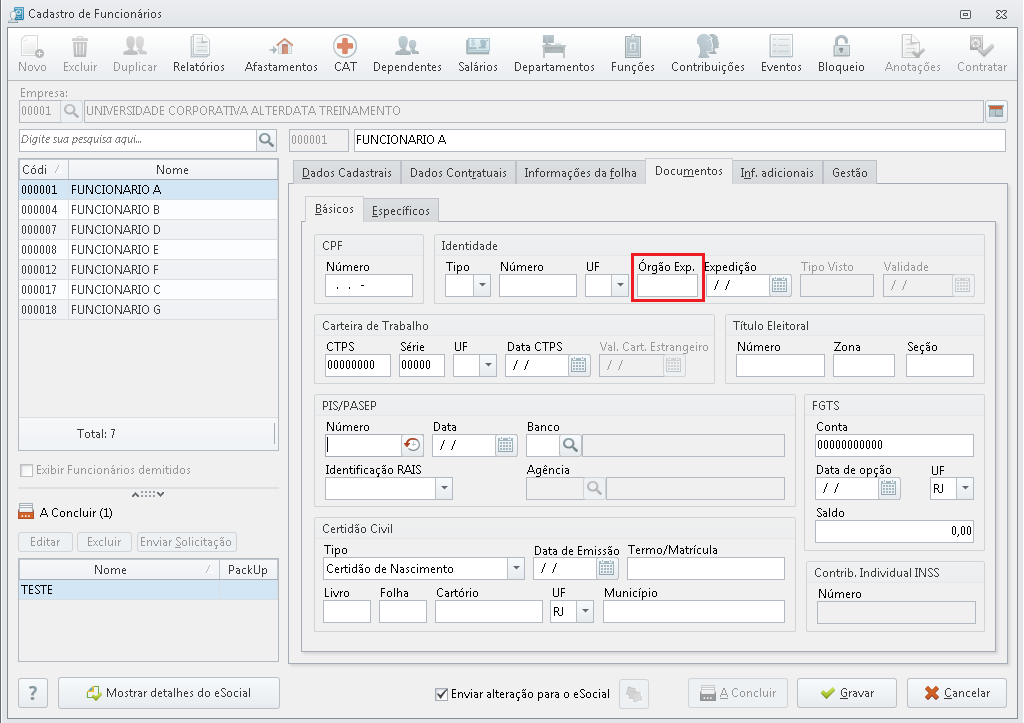
Task: Click the PIS/PASEP Número history icon
Action: click(412, 445)
